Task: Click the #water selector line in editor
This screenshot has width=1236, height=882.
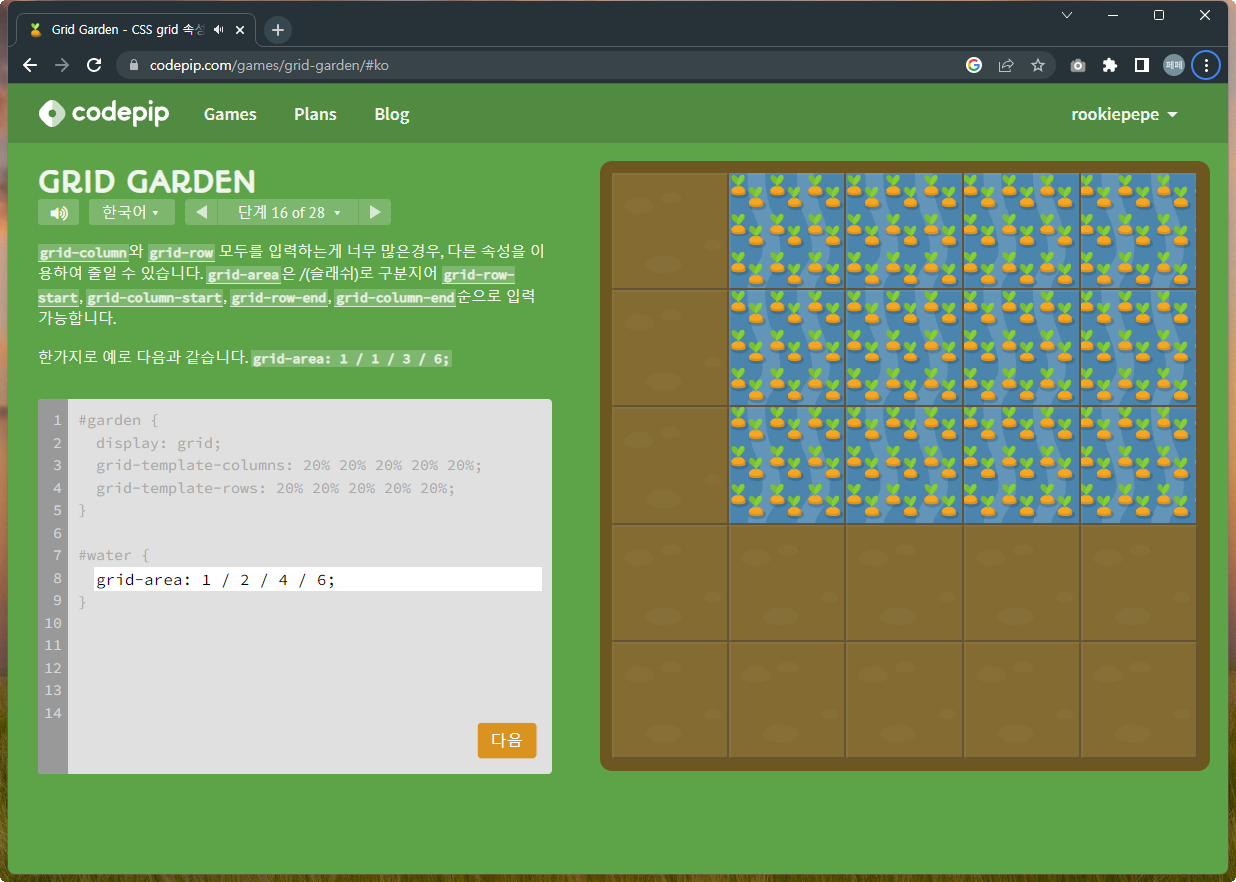Action: tap(113, 555)
